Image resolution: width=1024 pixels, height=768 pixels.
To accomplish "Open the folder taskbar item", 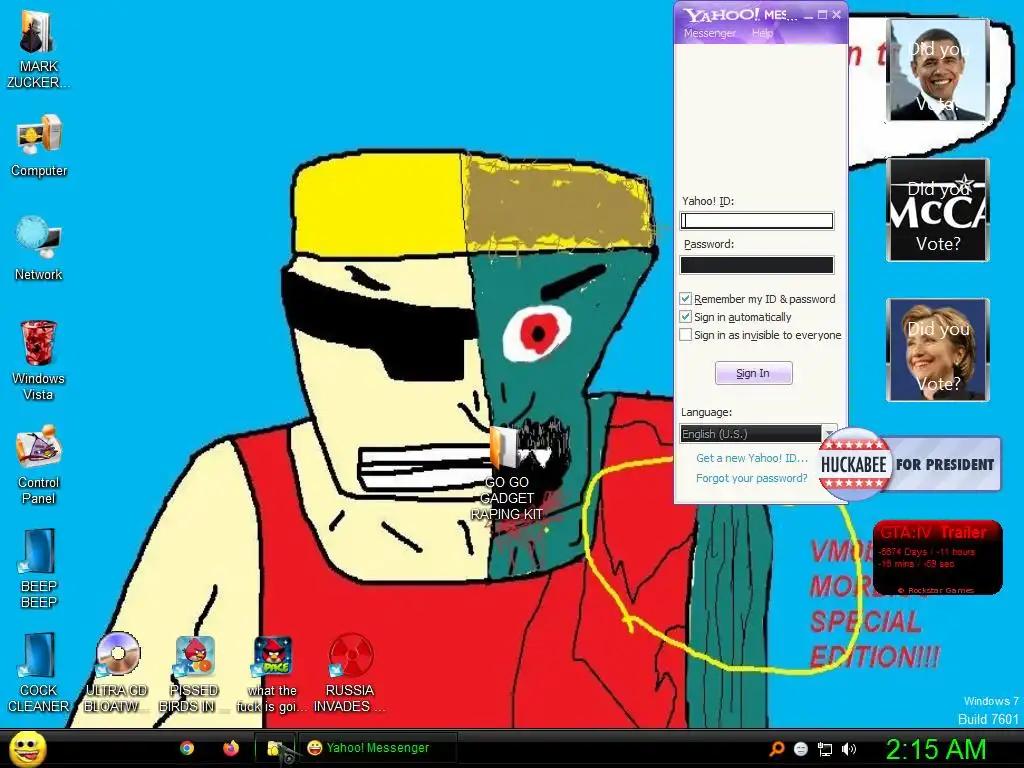I will 275,748.
